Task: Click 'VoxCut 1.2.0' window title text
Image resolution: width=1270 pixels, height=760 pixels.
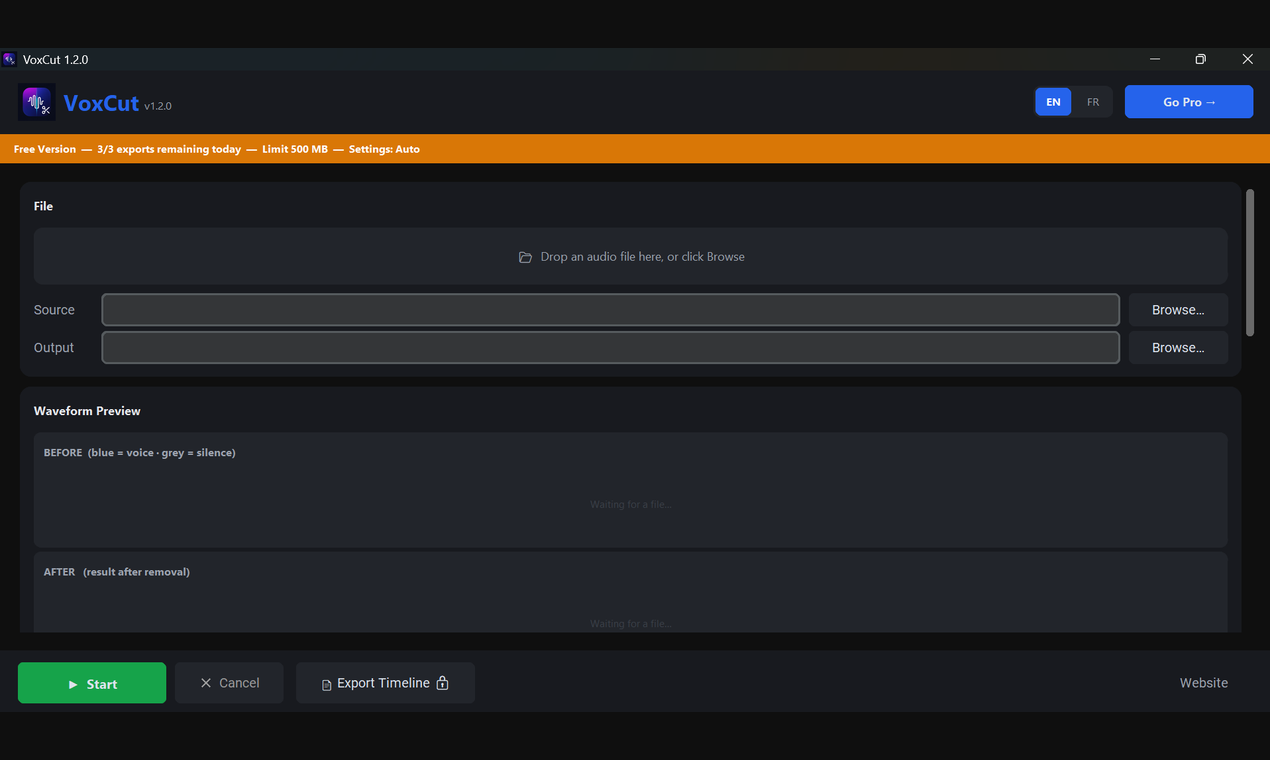Action: pyautogui.click(x=56, y=60)
